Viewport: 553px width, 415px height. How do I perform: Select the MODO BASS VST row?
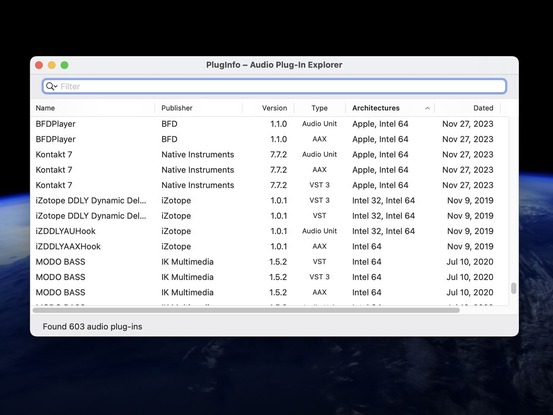tap(270, 262)
